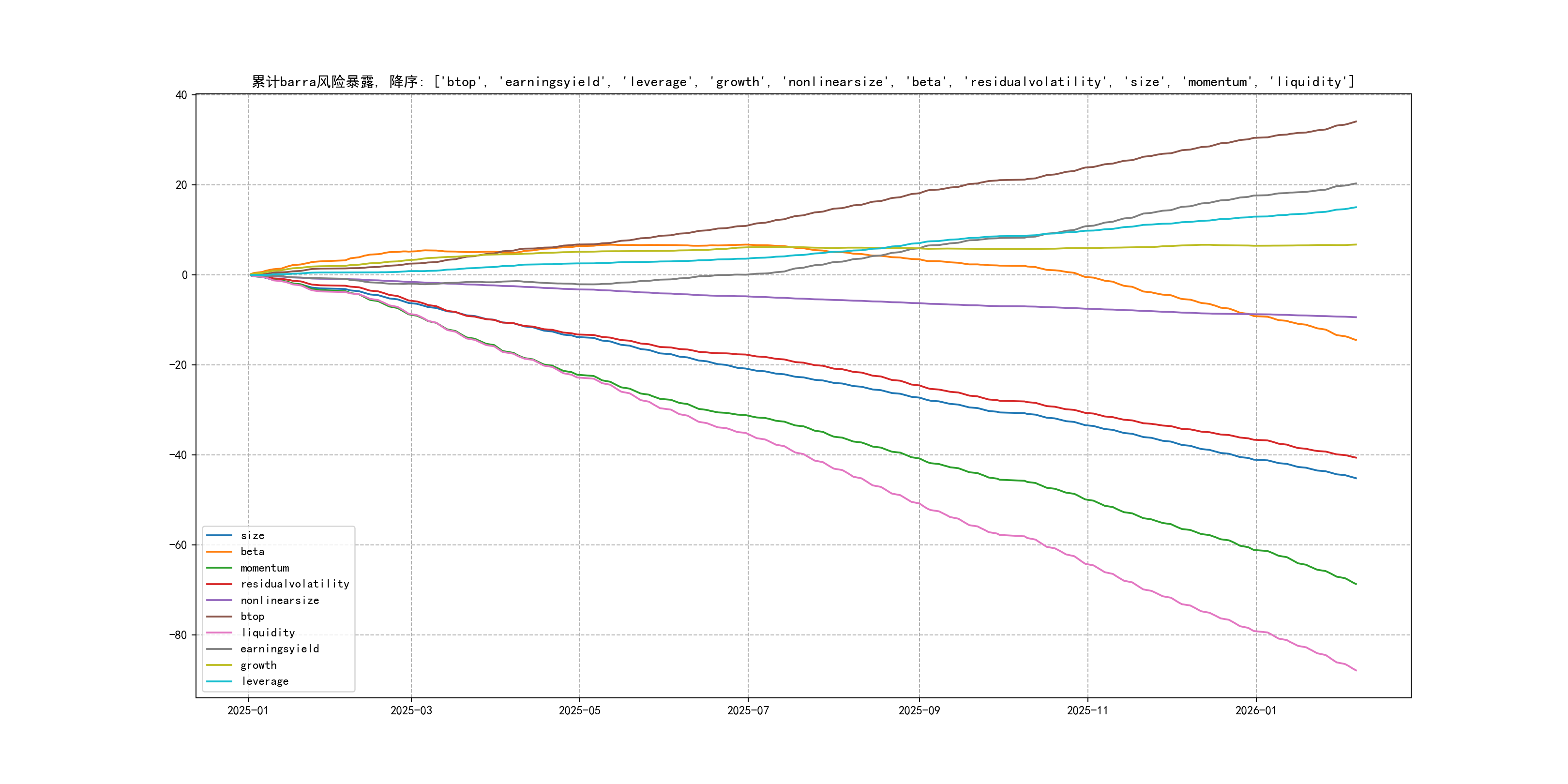Click the btop legend label
1568x784 pixels.
pyautogui.click(x=252, y=617)
